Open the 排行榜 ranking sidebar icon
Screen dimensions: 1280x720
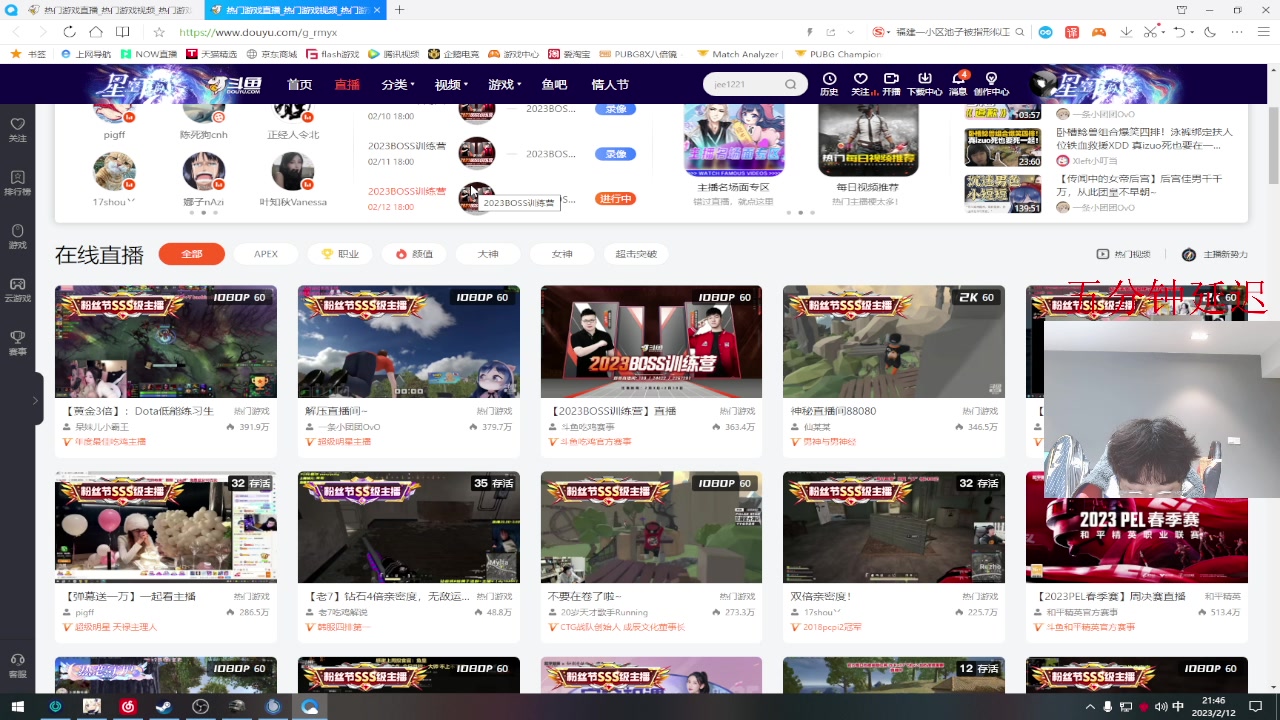point(17,182)
